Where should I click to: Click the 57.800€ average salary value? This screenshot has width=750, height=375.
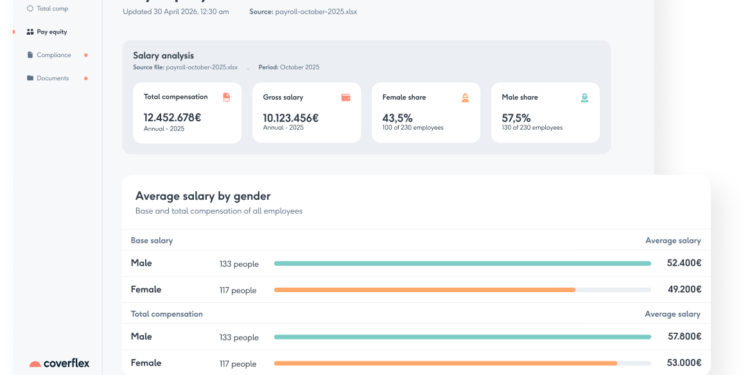(x=684, y=337)
